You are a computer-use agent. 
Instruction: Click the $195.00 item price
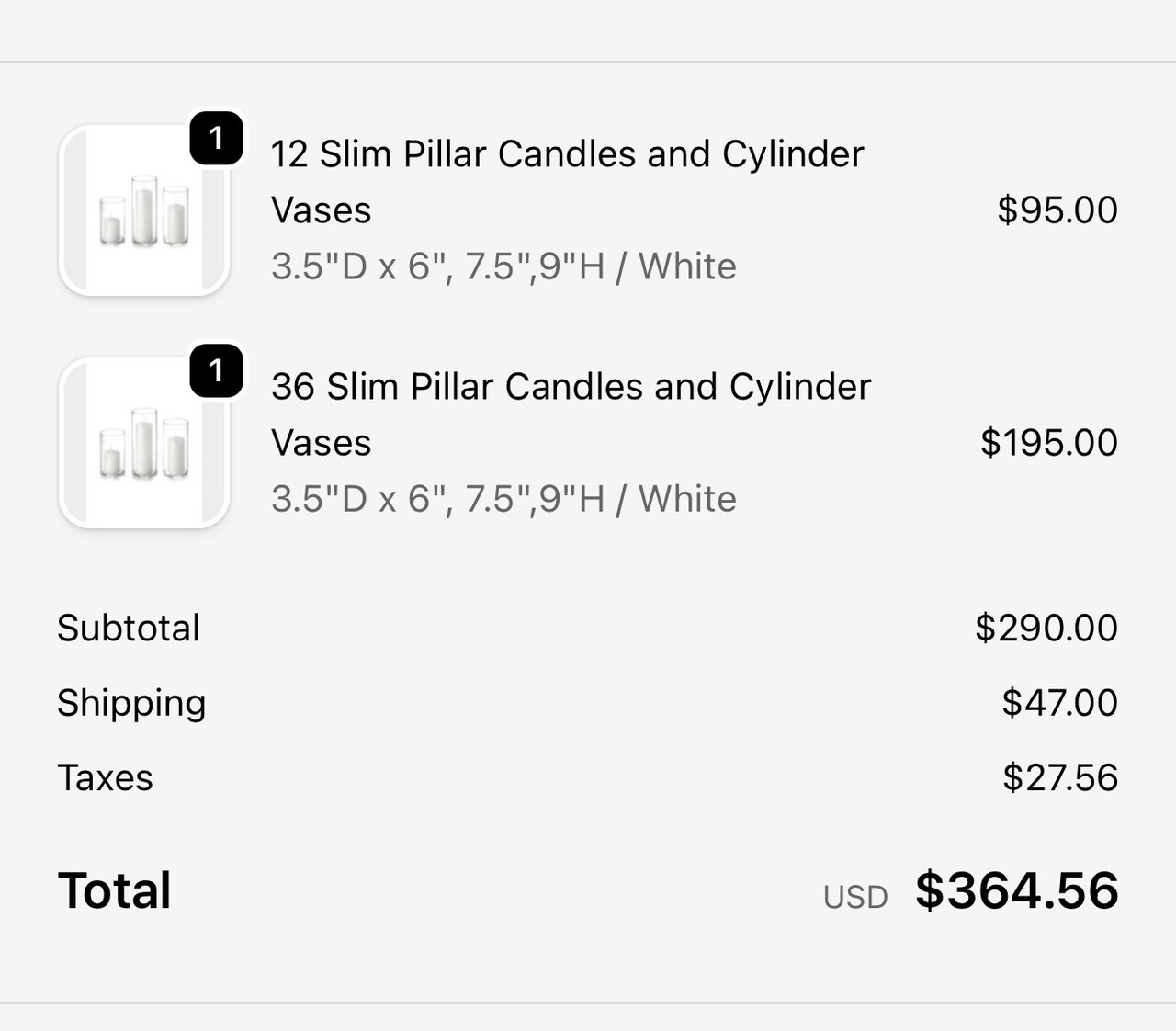(1048, 443)
